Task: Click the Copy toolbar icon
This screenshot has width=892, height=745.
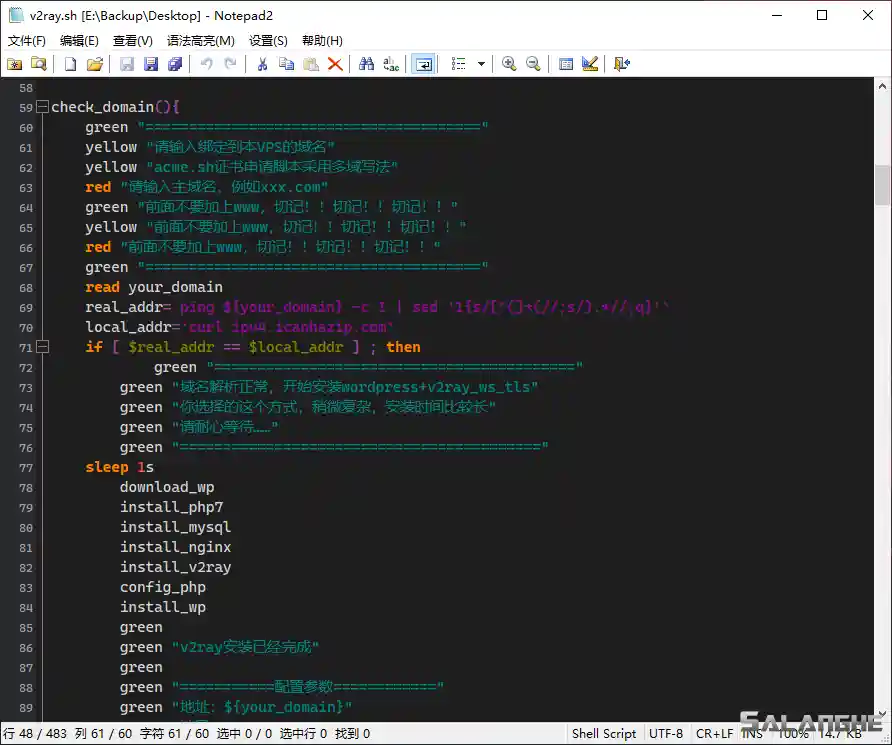Action: (x=285, y=64)
